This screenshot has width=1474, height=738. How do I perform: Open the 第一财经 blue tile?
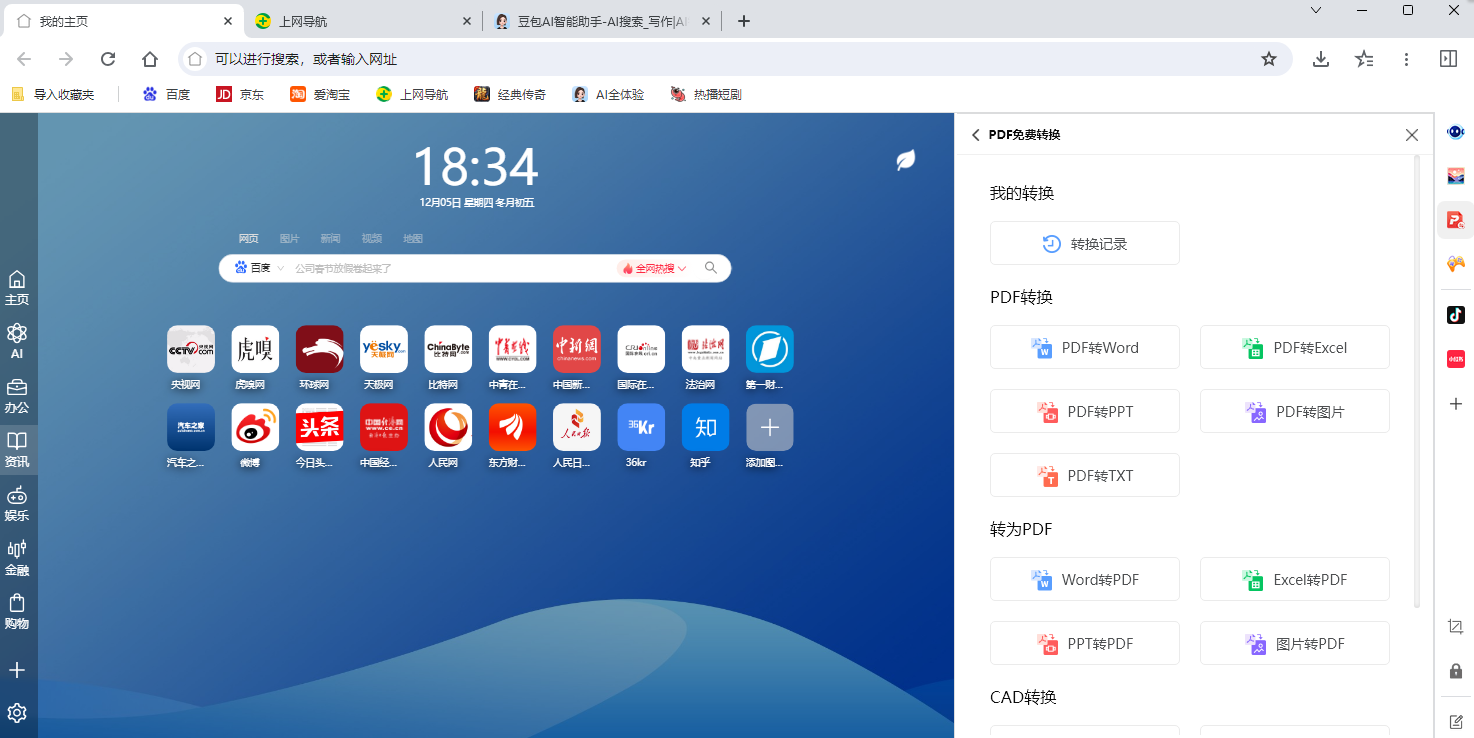[x=770, y=349]
